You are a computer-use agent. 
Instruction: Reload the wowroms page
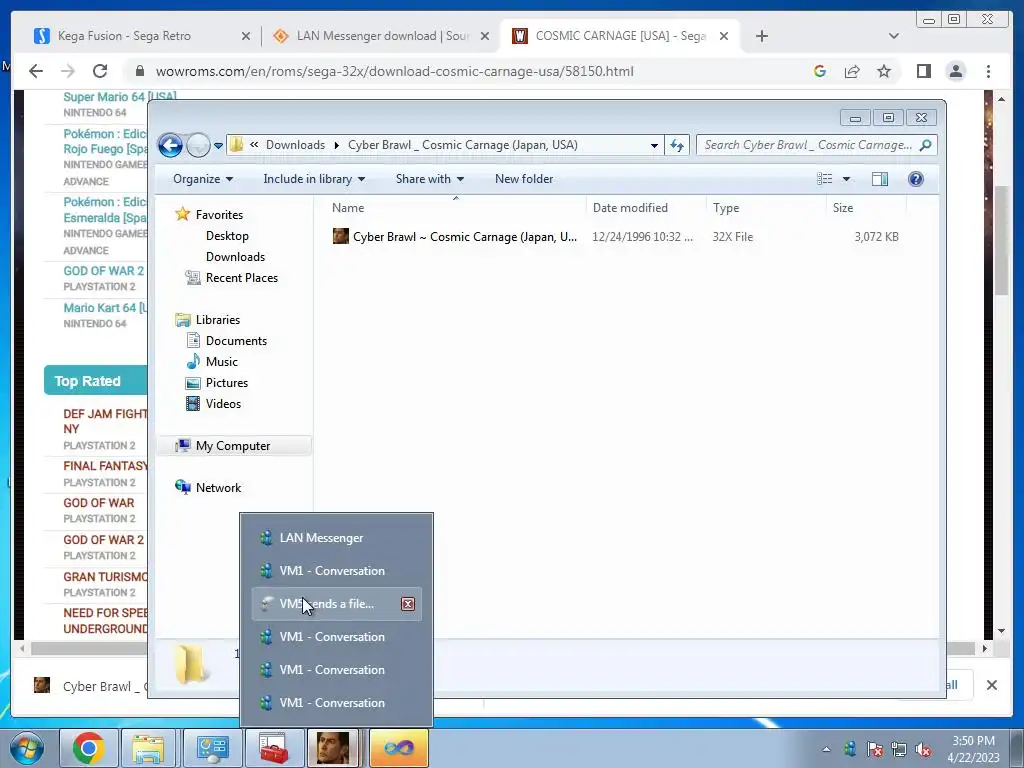point(100,71)
